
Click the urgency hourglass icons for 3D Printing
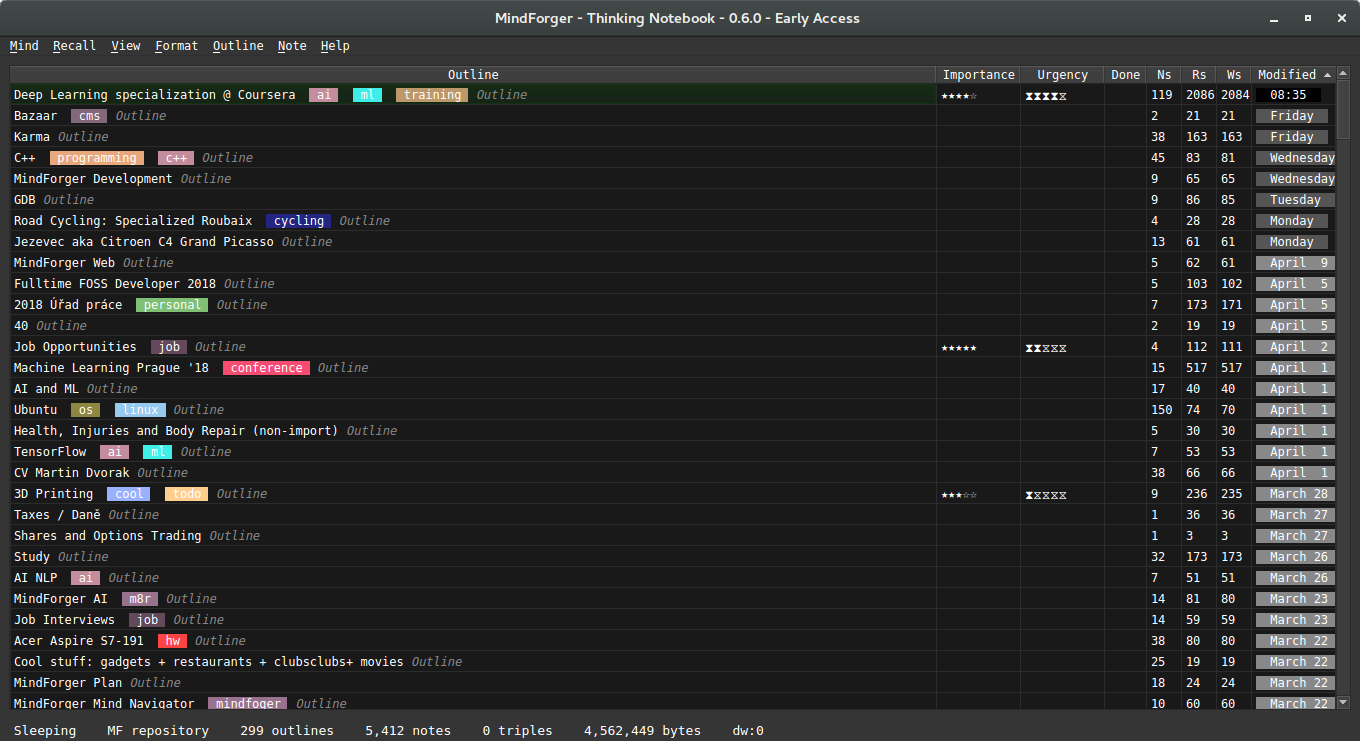pos(1045,495)
